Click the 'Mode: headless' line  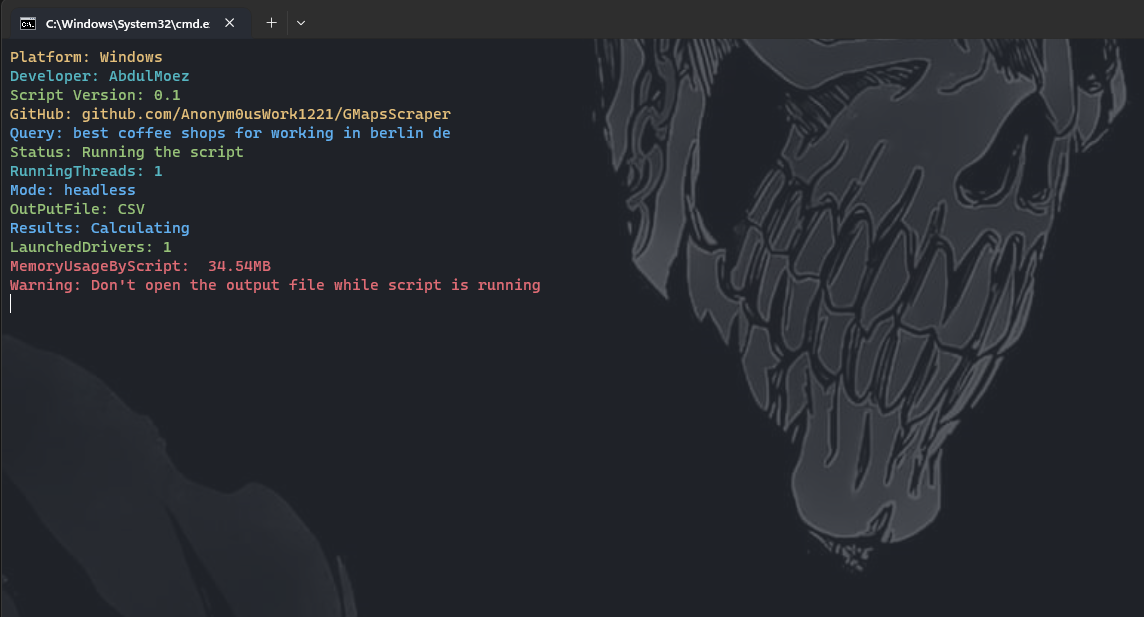(72, 190)
